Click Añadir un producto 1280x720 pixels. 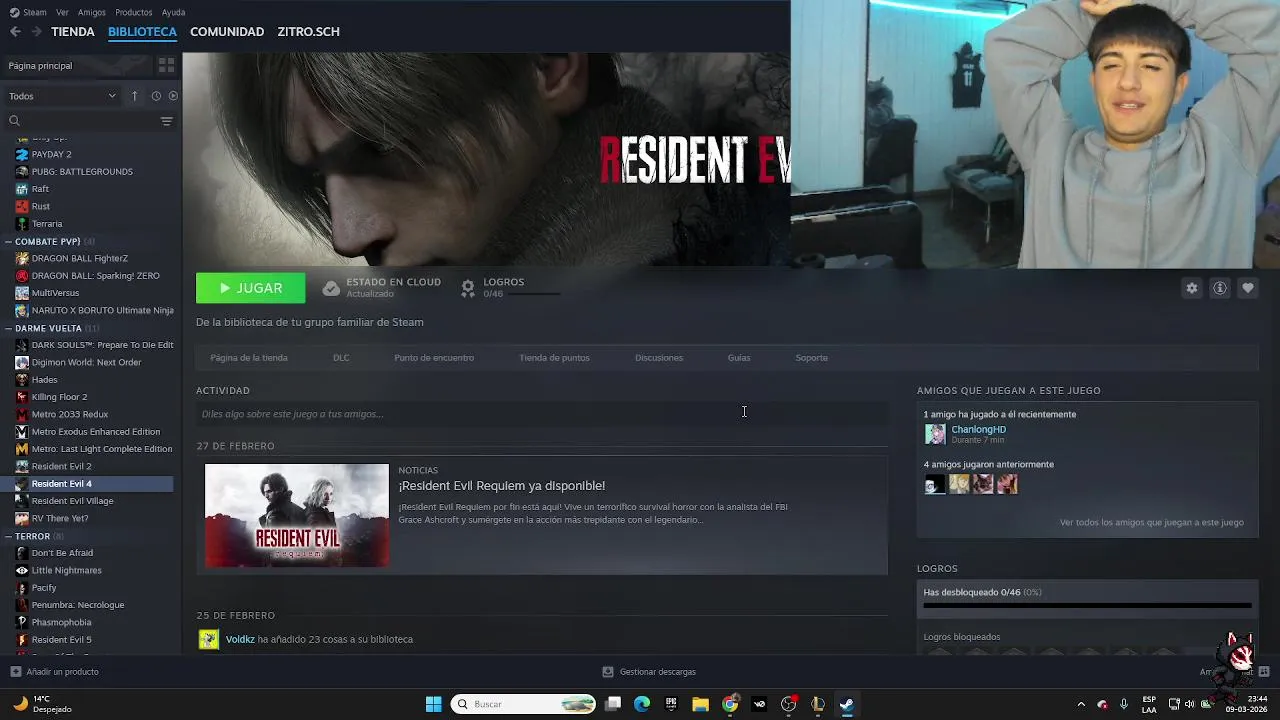coord(62,672)
